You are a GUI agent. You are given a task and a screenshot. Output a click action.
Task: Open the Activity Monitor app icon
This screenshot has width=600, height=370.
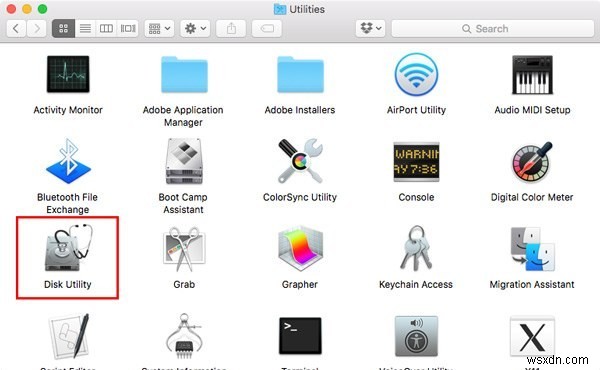click(x=68, y=74)
